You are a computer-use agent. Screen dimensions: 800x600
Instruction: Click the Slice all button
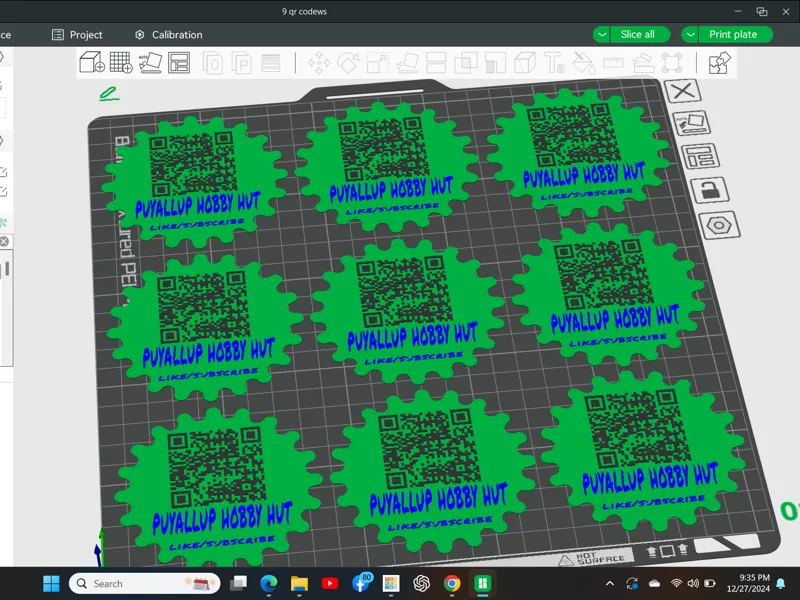click(x=637, y=34)
